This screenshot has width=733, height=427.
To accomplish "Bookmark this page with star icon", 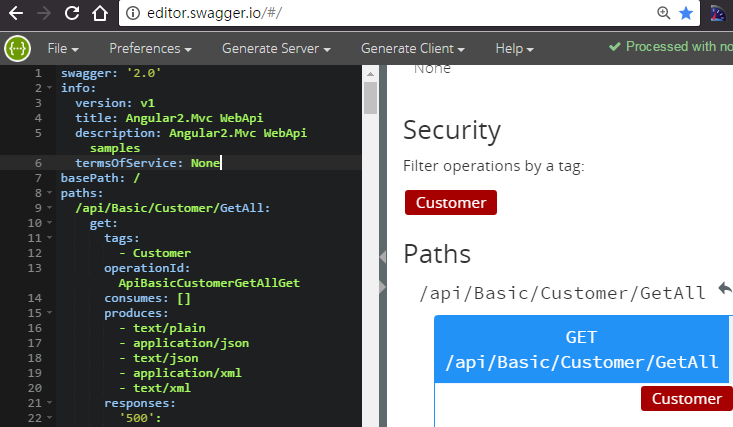I will pos(686,13).
